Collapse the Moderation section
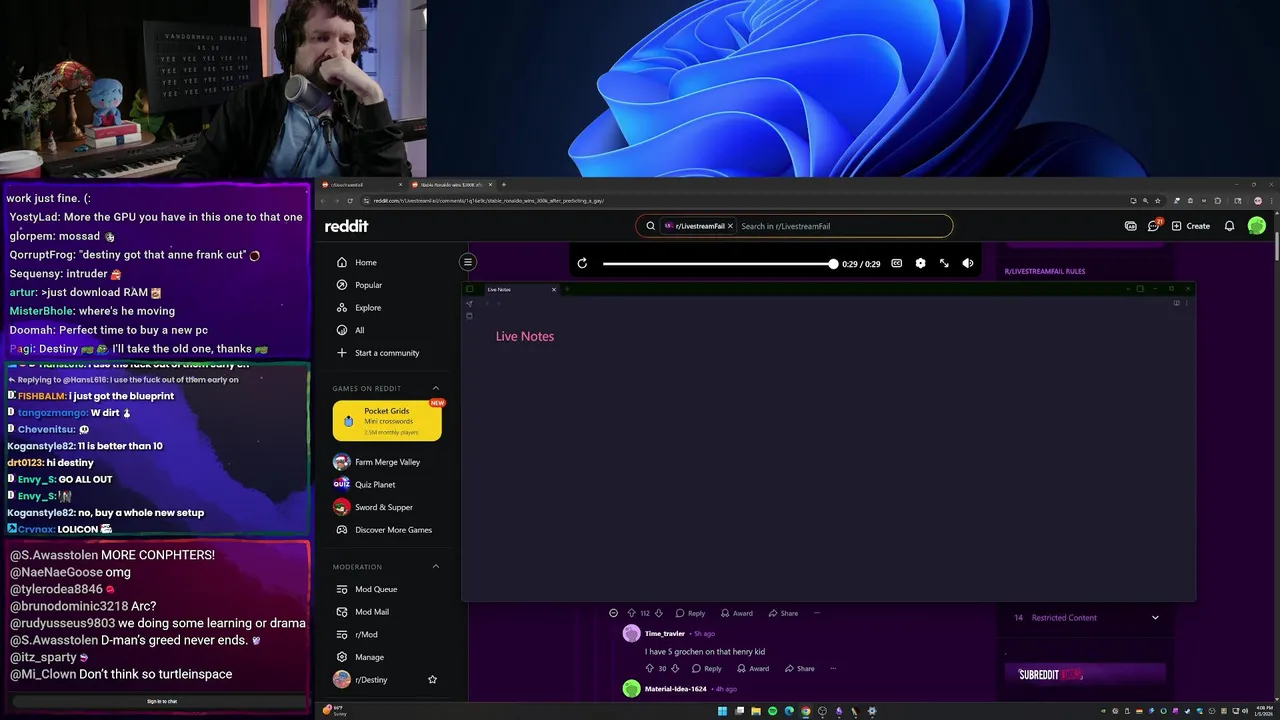 point(436,567)
